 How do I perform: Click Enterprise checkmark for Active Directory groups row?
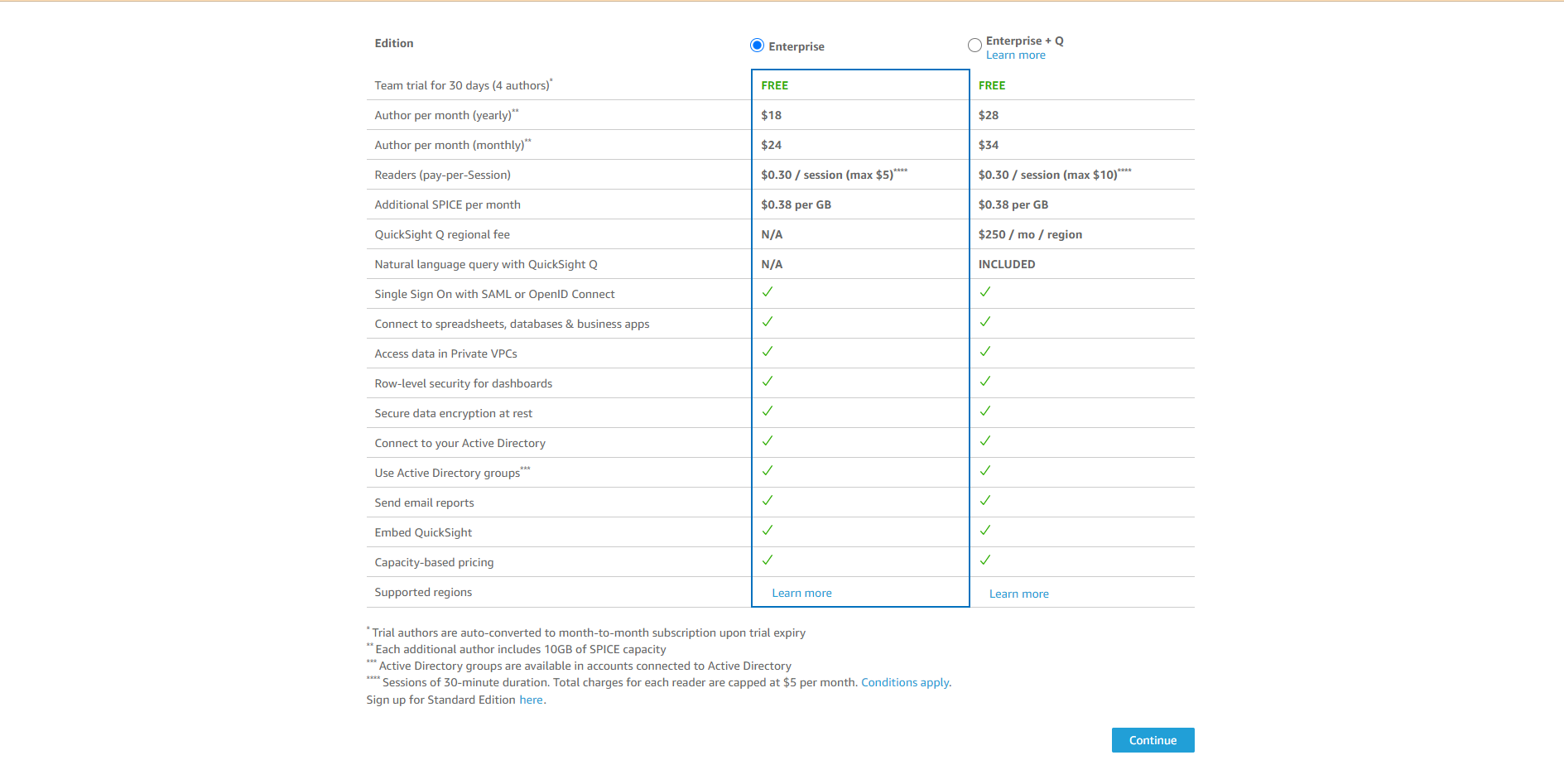pos(768,470)
